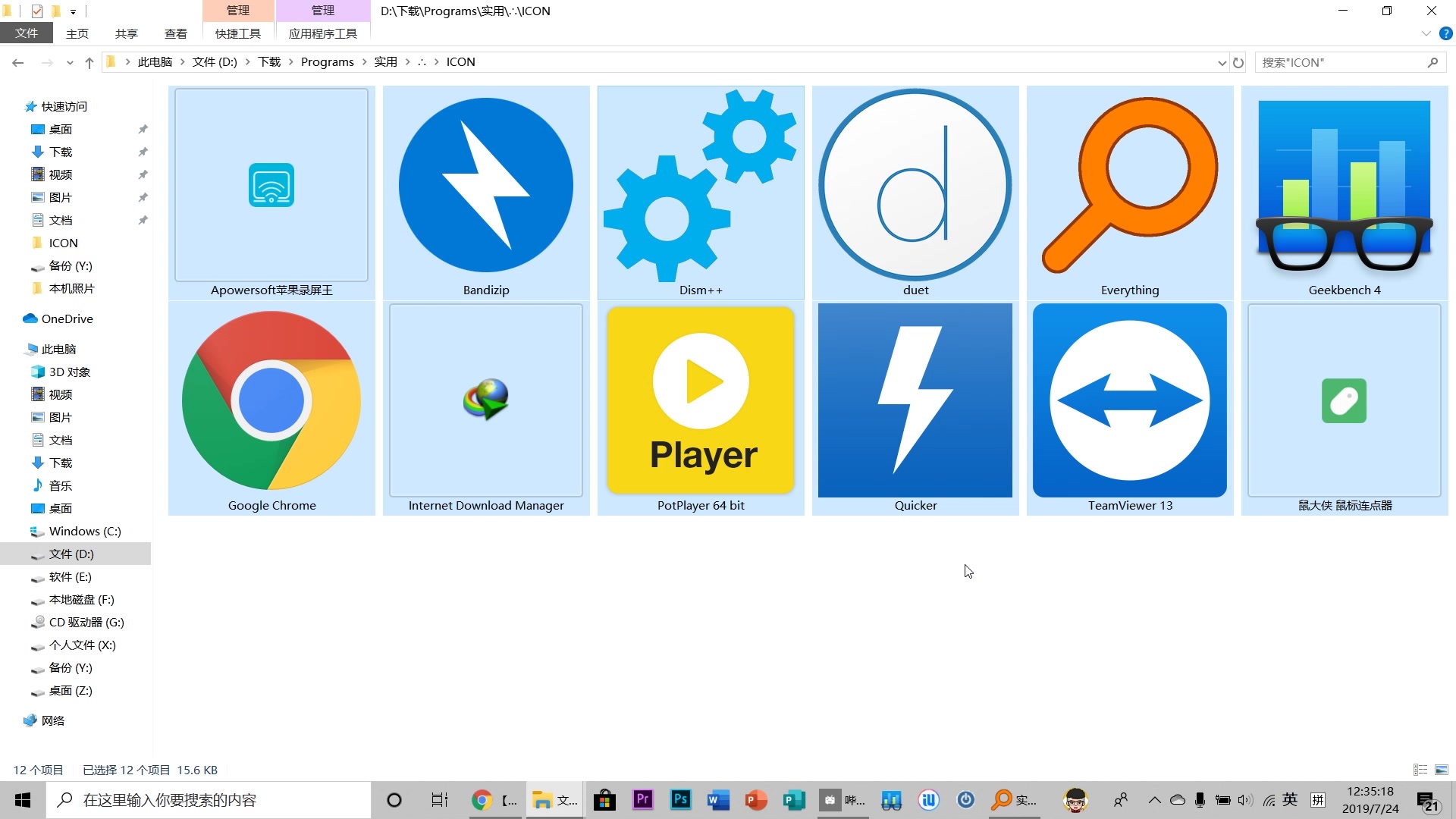
Task: Open the 应用程序工具 tab
Action: [323, 33]
